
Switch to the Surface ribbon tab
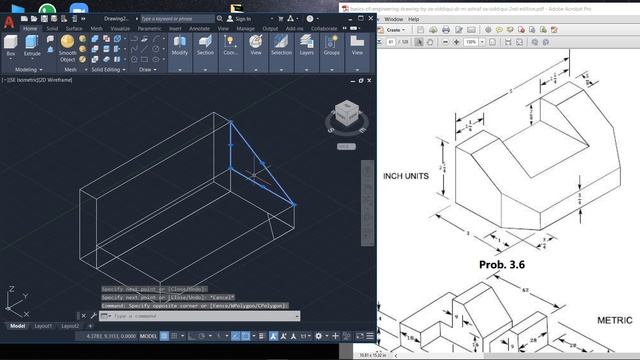pos(74,29)
